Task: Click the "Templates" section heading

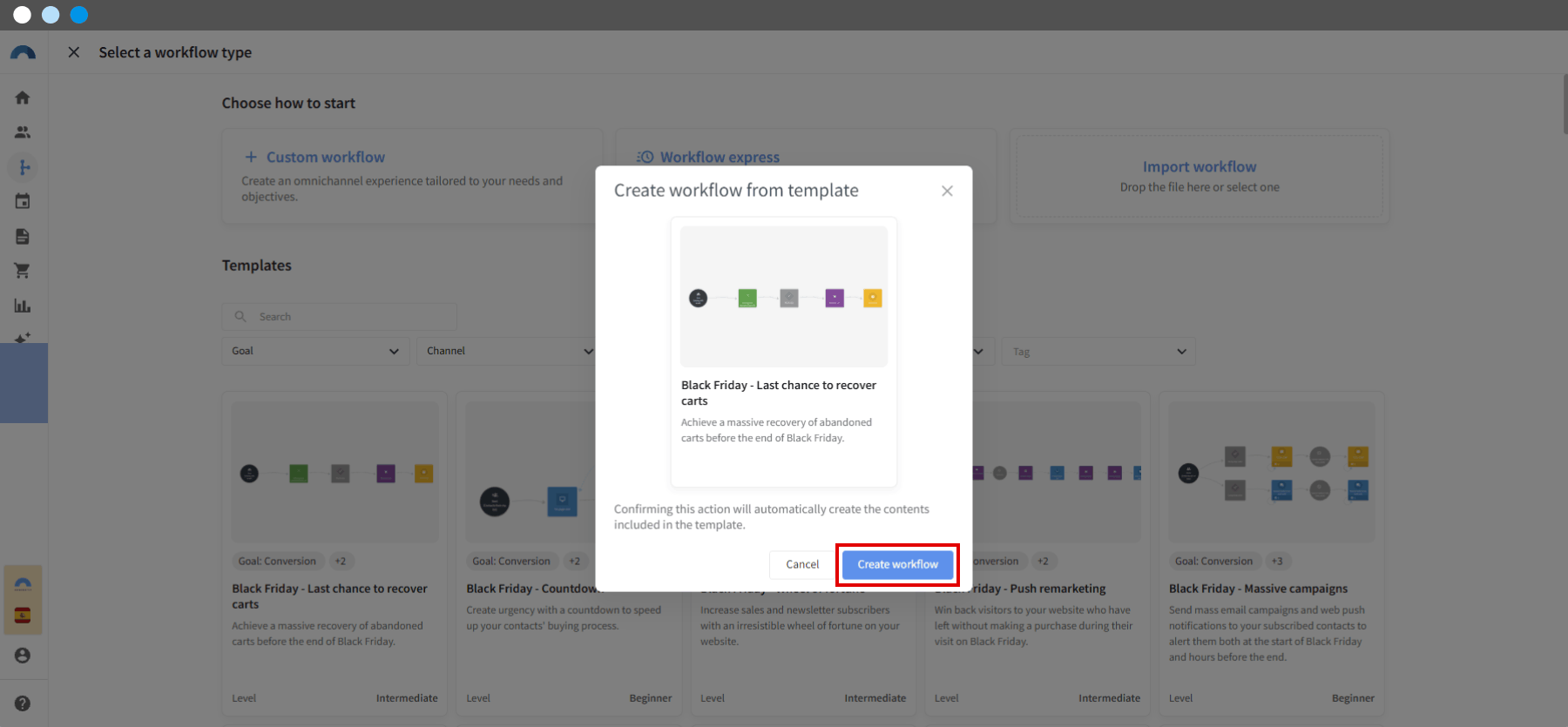Action: tap(257, 266)
